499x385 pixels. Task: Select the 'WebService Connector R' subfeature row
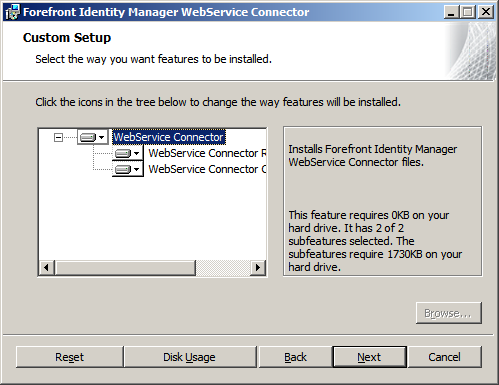pos(207,153)
